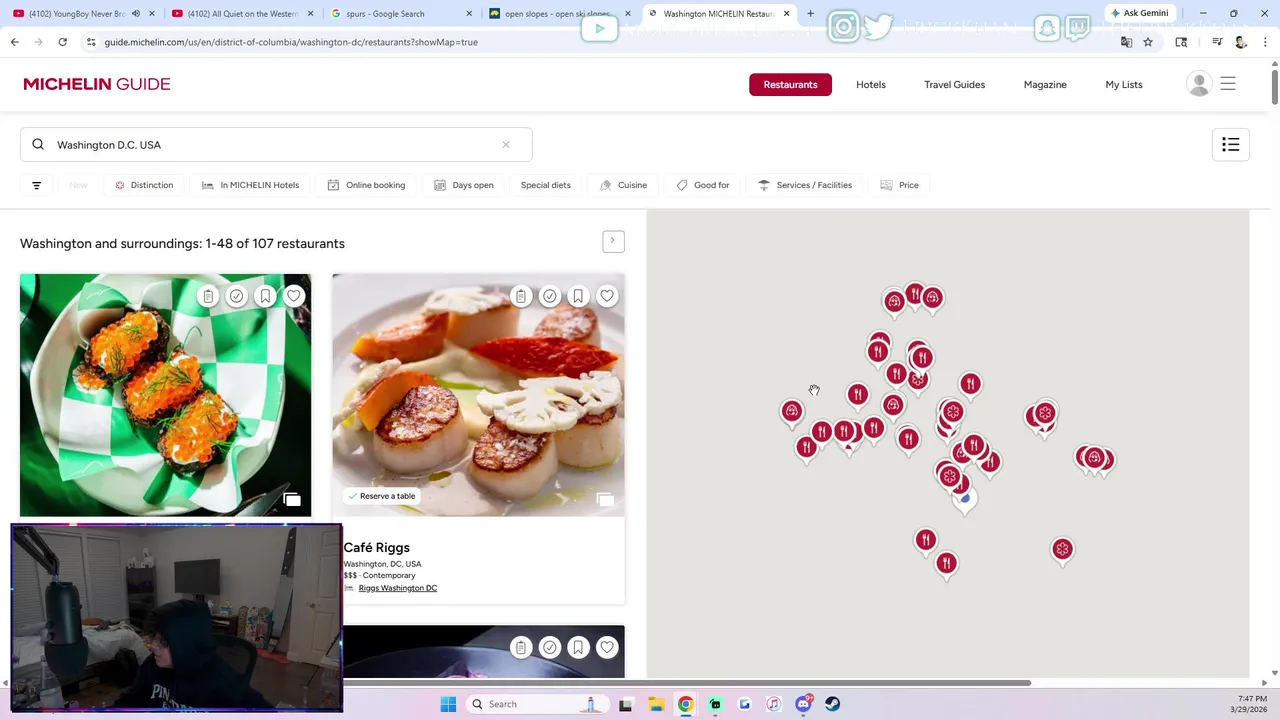Open the gallery icon on Café Riggs photo

click(x=605, y=499)
